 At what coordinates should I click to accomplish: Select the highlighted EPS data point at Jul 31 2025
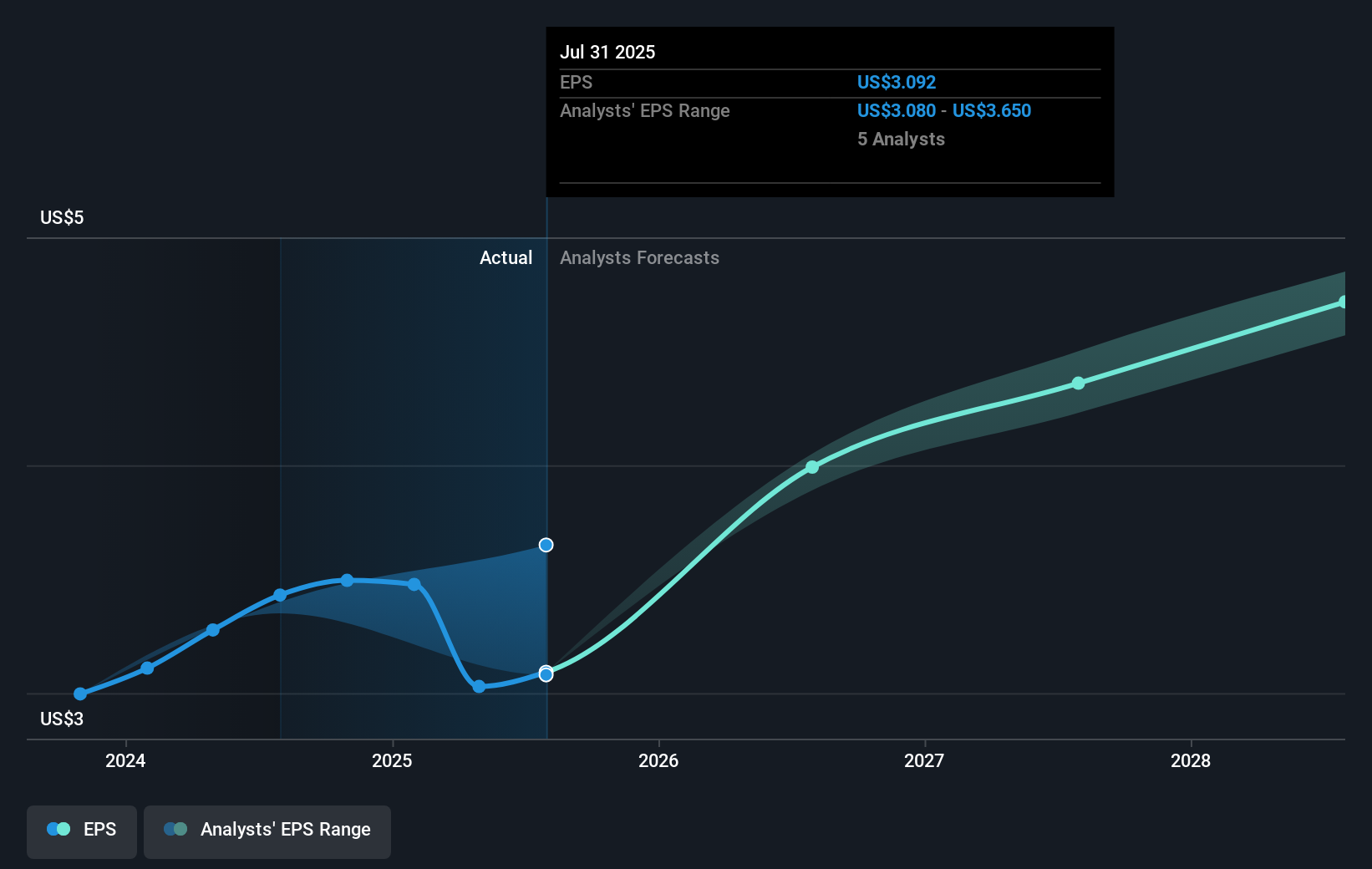[546, 674]
